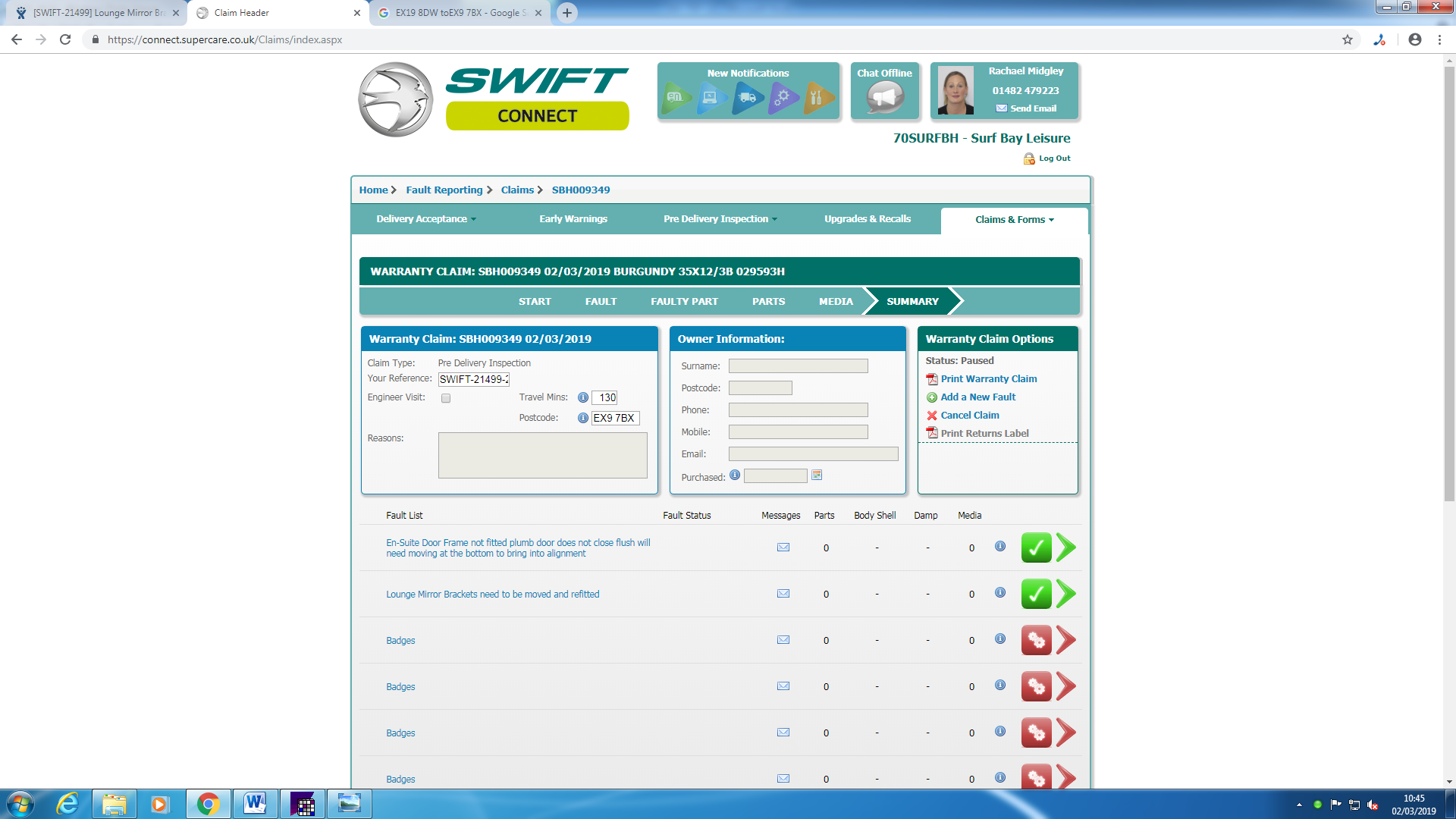Click green arrow on Lounge Mirror Brackets row

pyautogui.click(x=1066, y=594)
